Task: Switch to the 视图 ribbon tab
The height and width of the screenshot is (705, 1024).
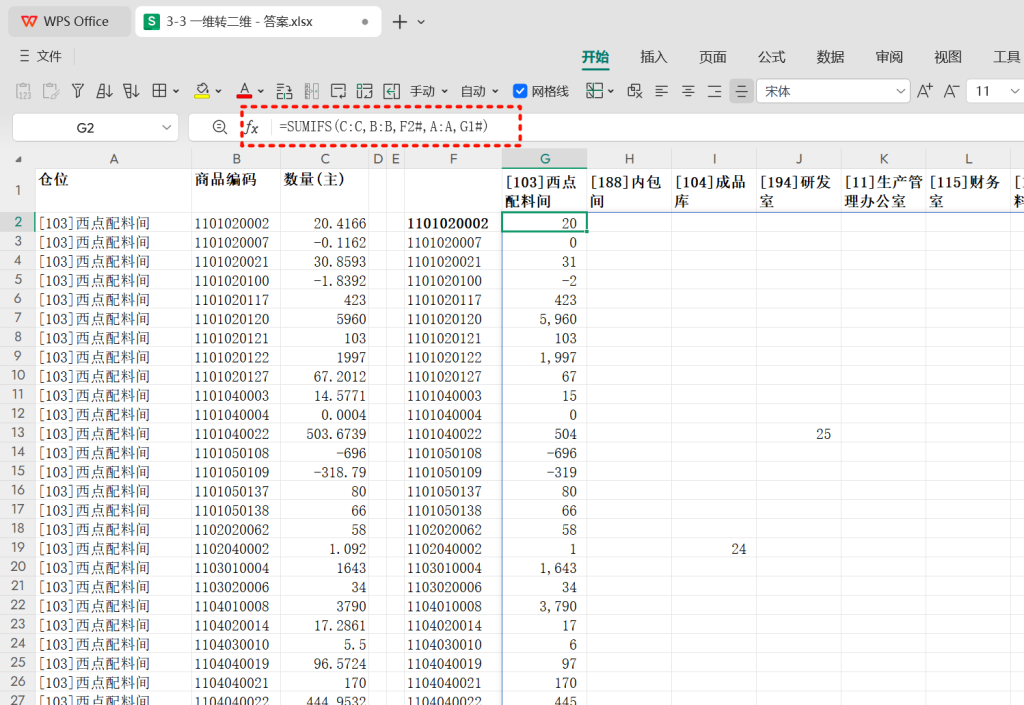Action: click(x=948, y=57)
